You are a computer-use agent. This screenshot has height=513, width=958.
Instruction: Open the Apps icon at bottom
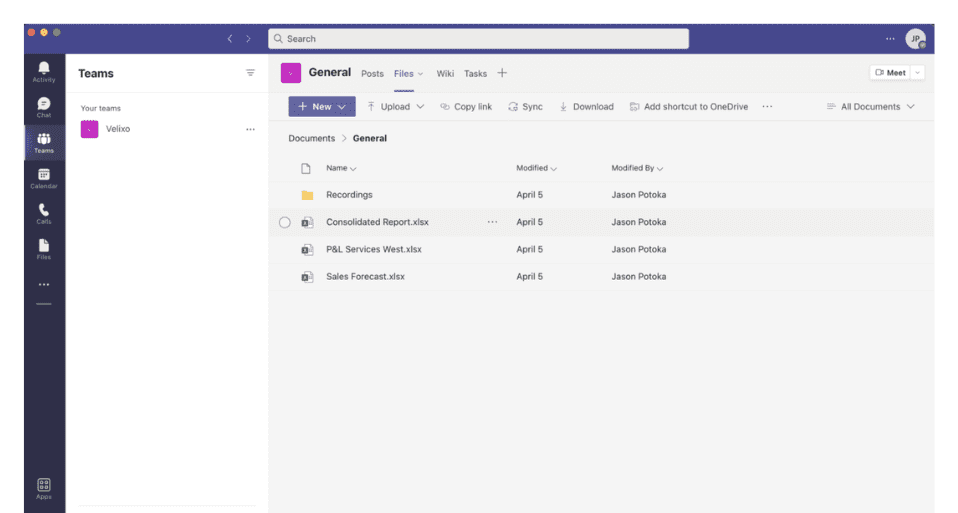pyautogui.click(x=44, y=488)
